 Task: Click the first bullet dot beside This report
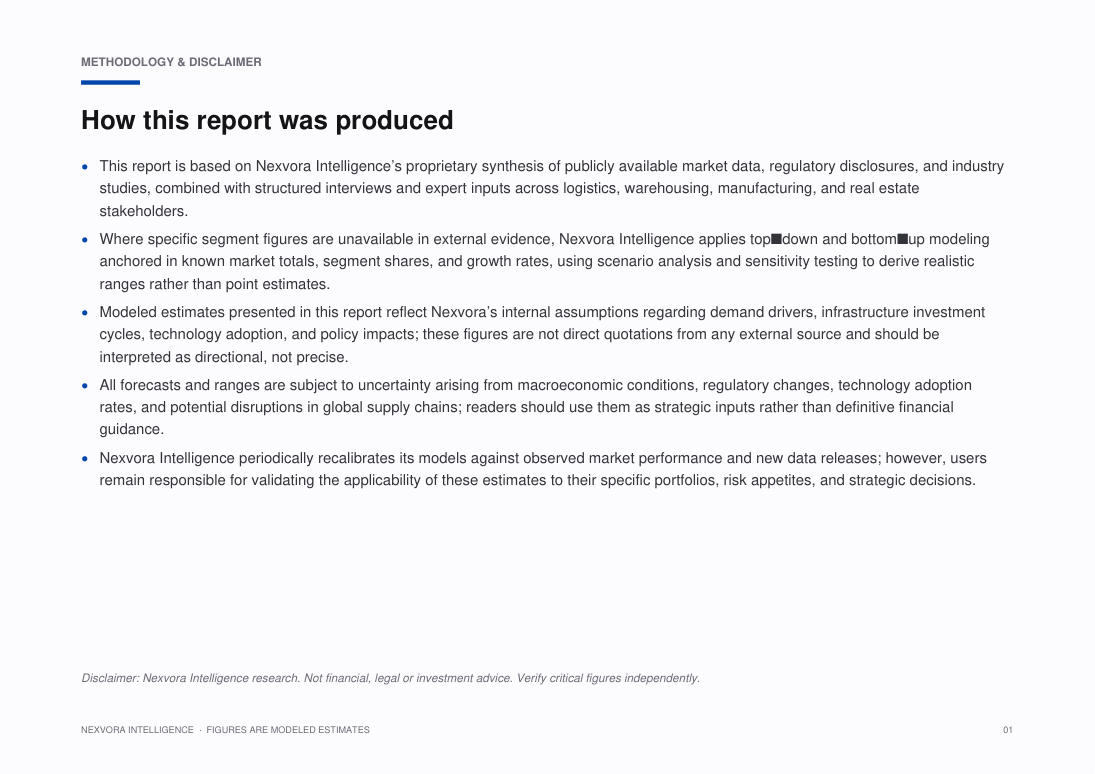tap(85, 167)
